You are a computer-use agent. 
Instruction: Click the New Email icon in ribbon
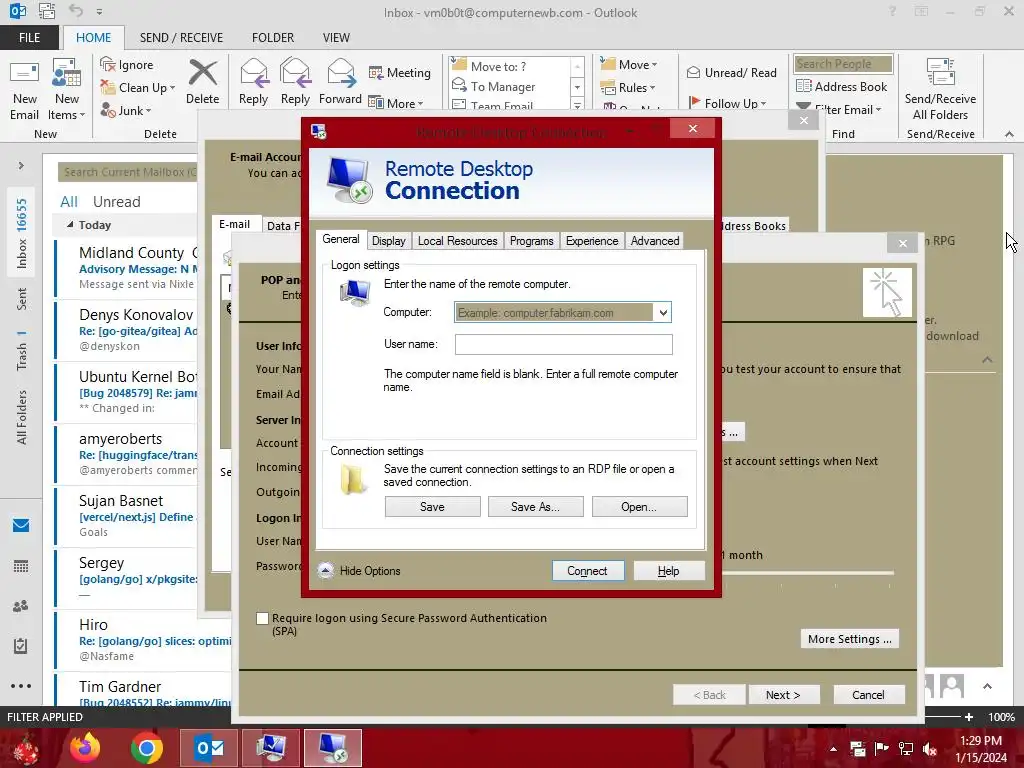(24, 89)
